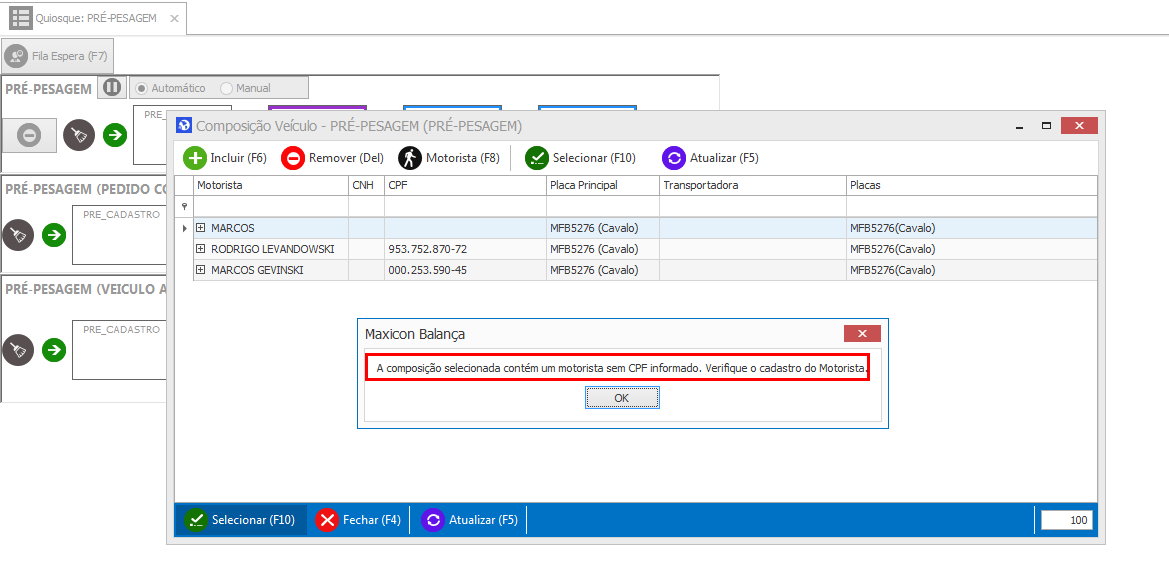Click the zoom value field showing 100

(x=1067, y=520)
